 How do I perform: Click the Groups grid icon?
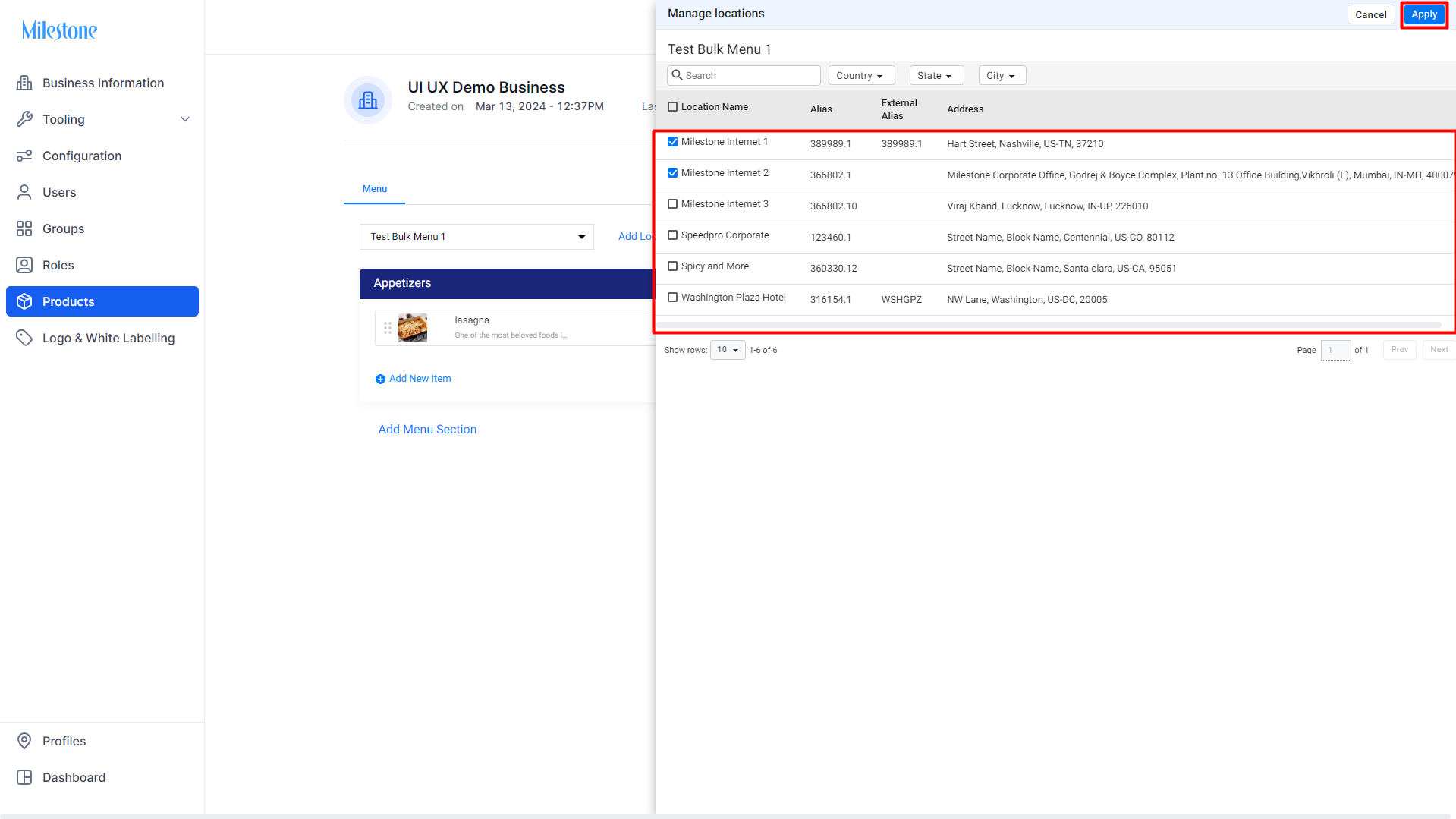tap(24, 228)
